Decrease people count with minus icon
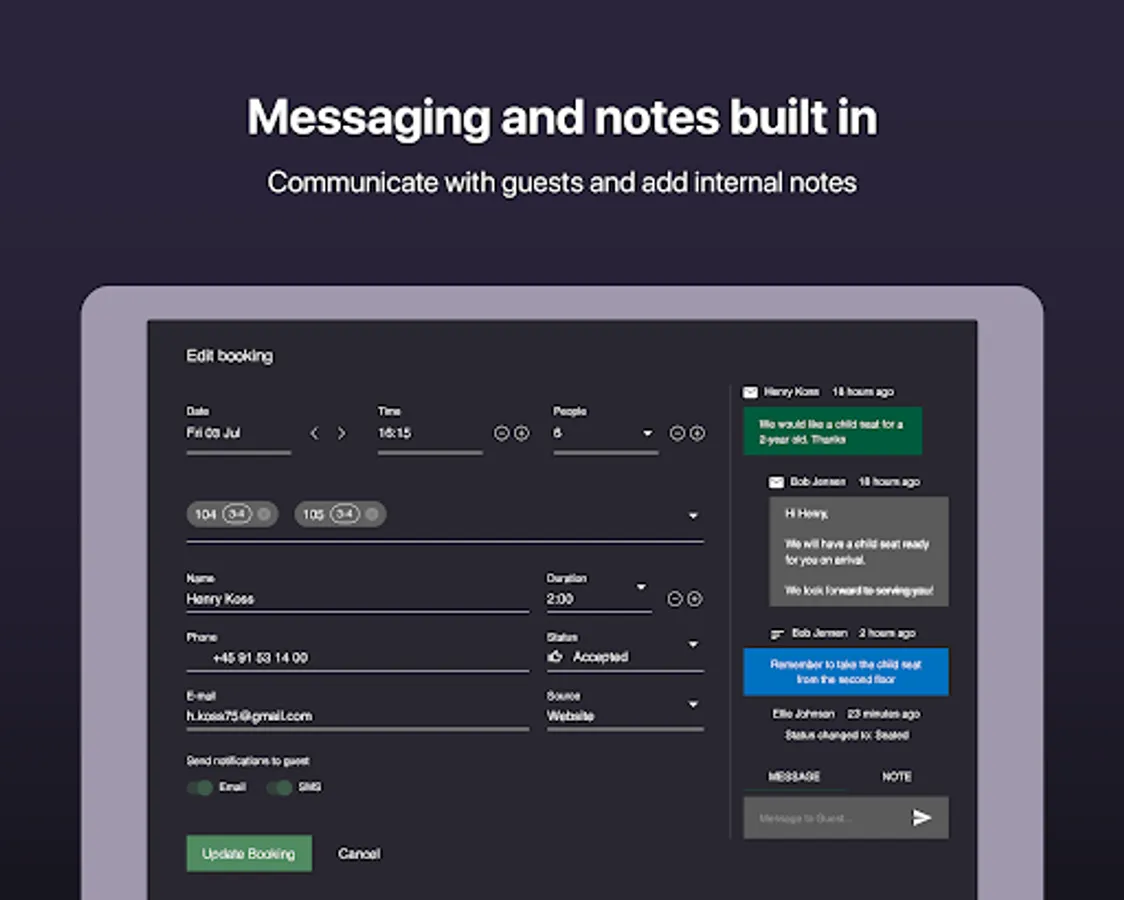Viewport: 1124px width, 900px height. pyautogui.click(x=677, y=434)
